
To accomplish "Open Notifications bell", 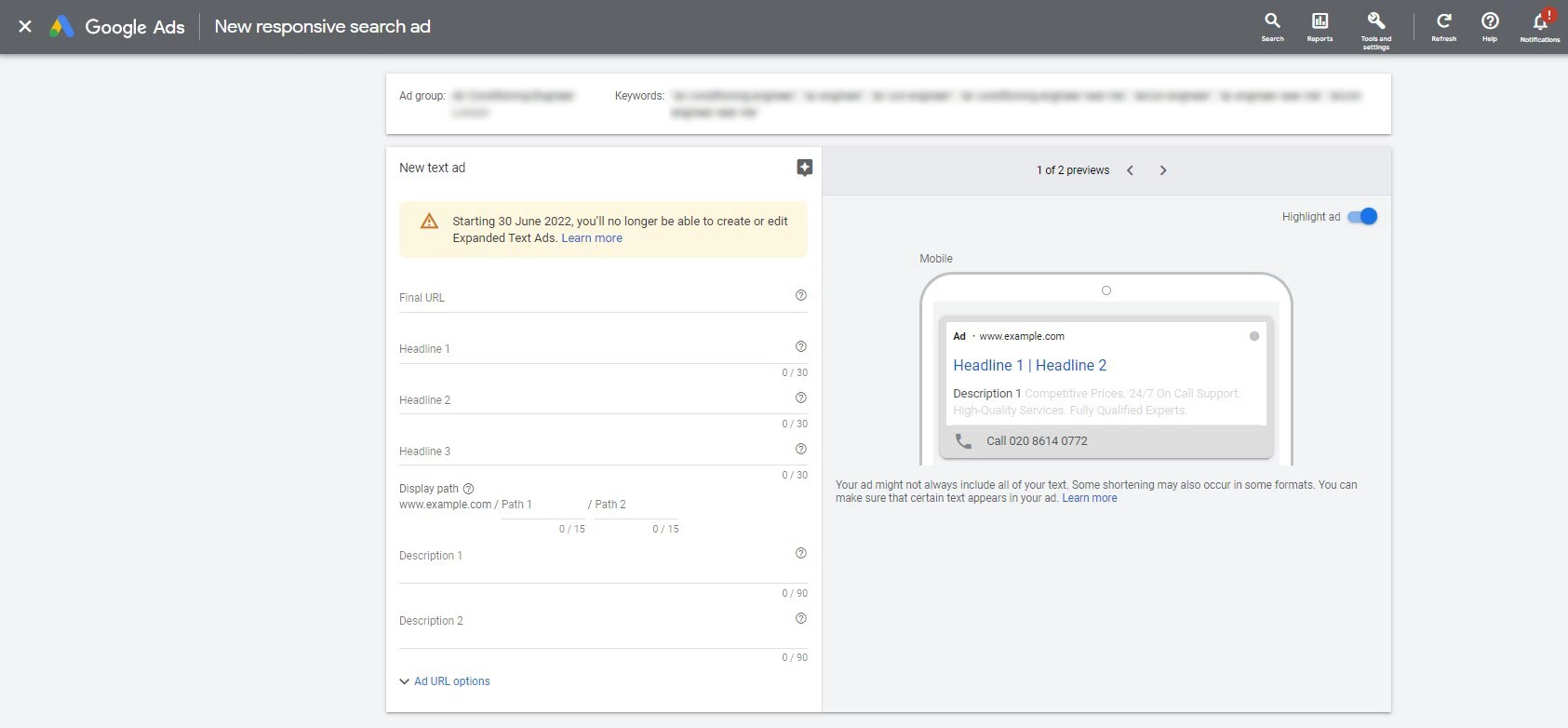I will [1540, 26].
